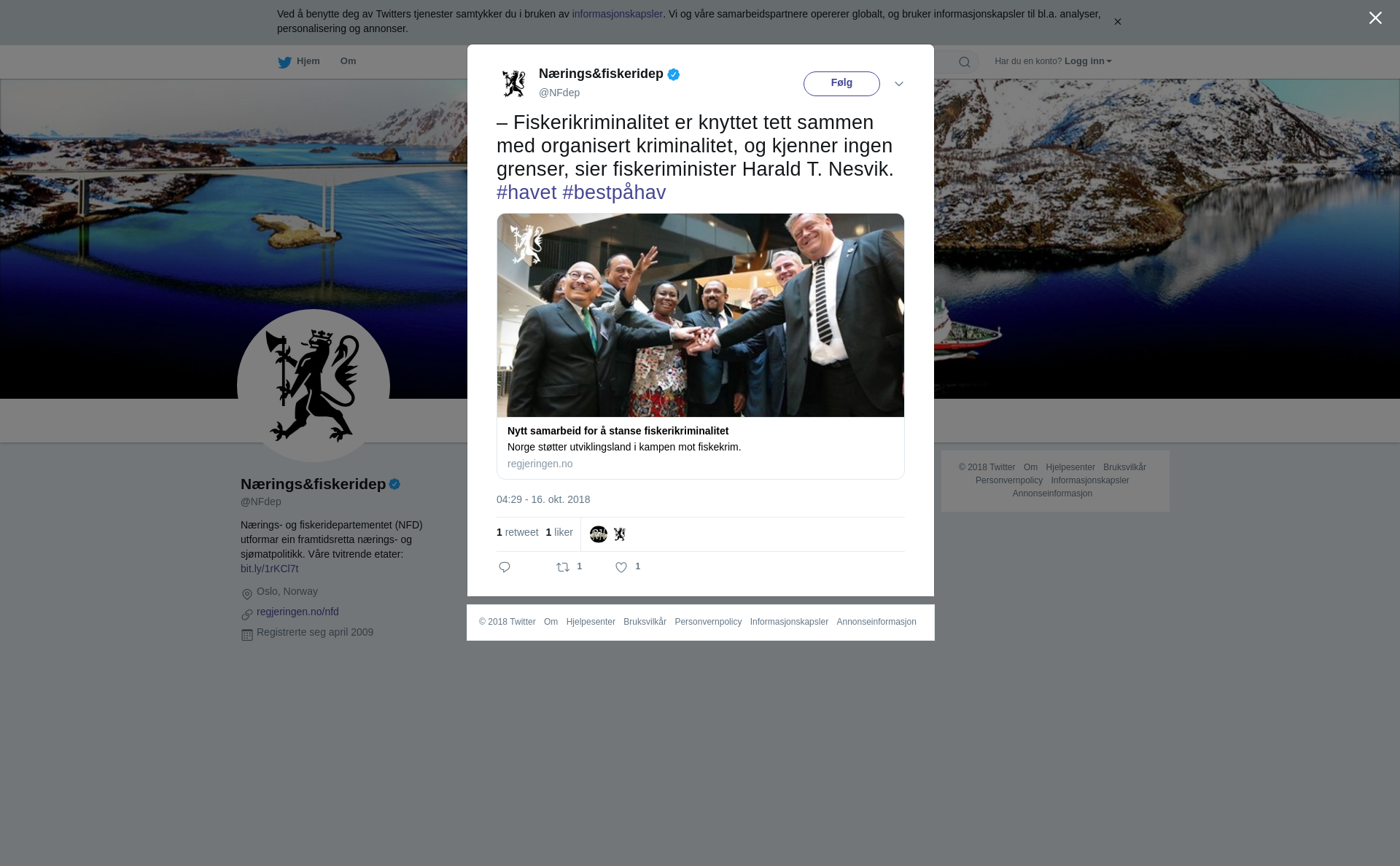Expand the tweet options chevron
The image size is (1400, 866).
(x=899, y=84)
